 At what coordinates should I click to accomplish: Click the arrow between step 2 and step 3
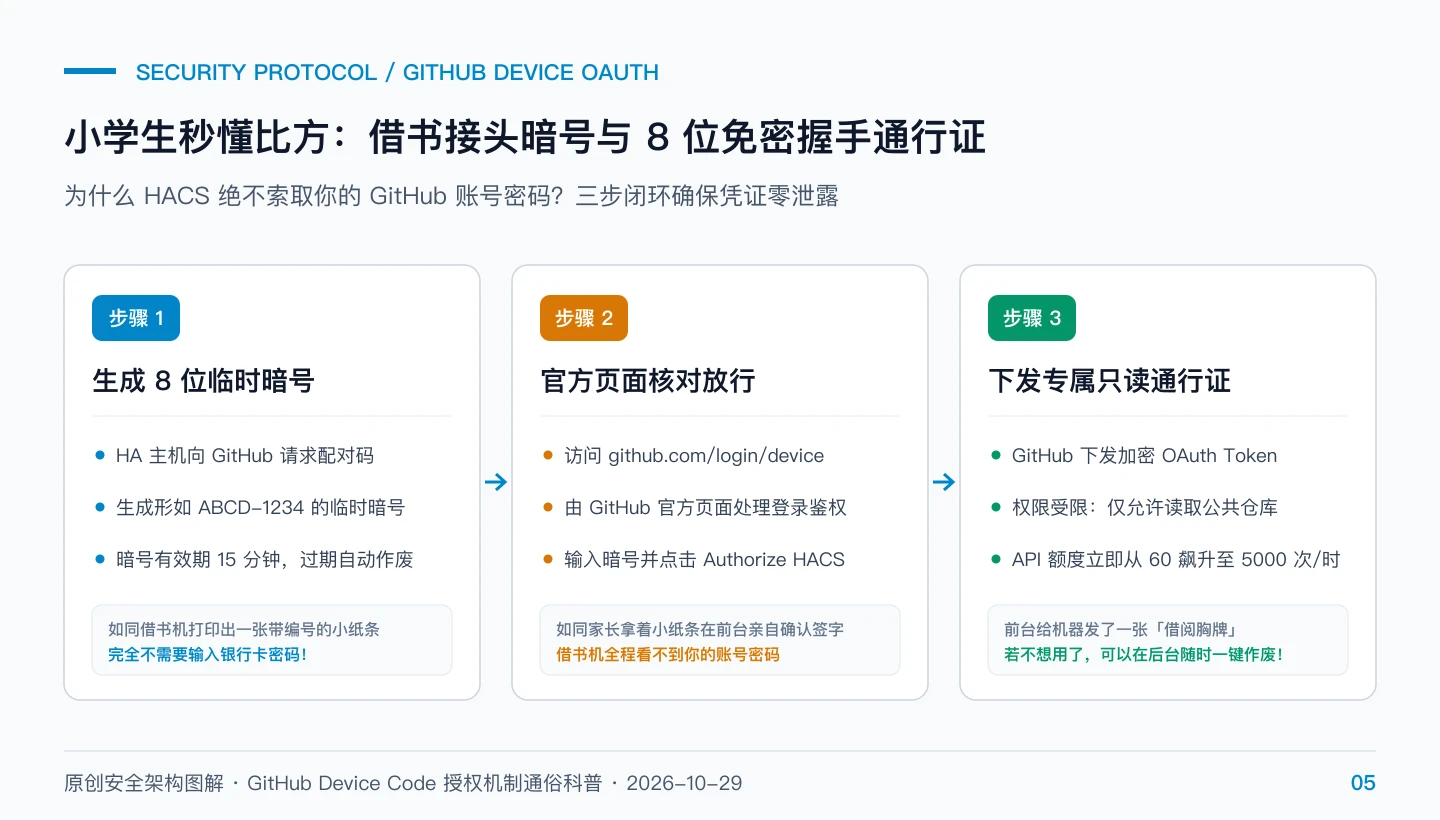[944, 483]
